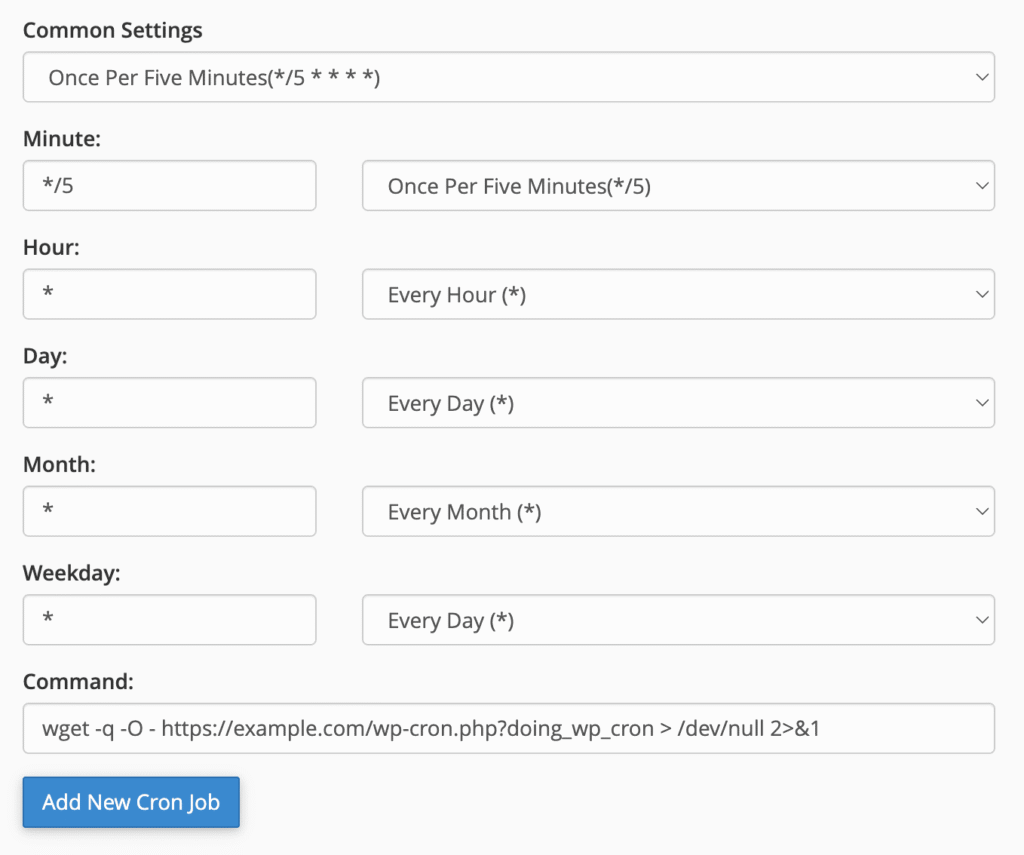This screenshot has height=855, width=1024.
Task: Open the Every Month dropdown
Action: pyautogui.click(x=676, y=511)
